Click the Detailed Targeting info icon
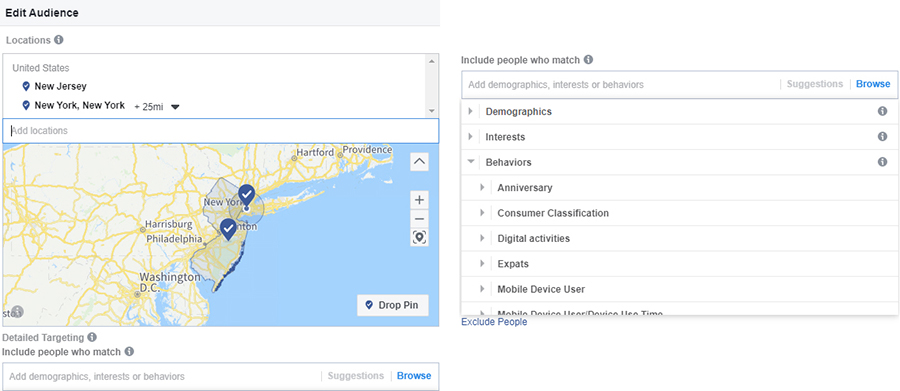The height and width of the screenshot is (391, 900). (x=92, y=337)
